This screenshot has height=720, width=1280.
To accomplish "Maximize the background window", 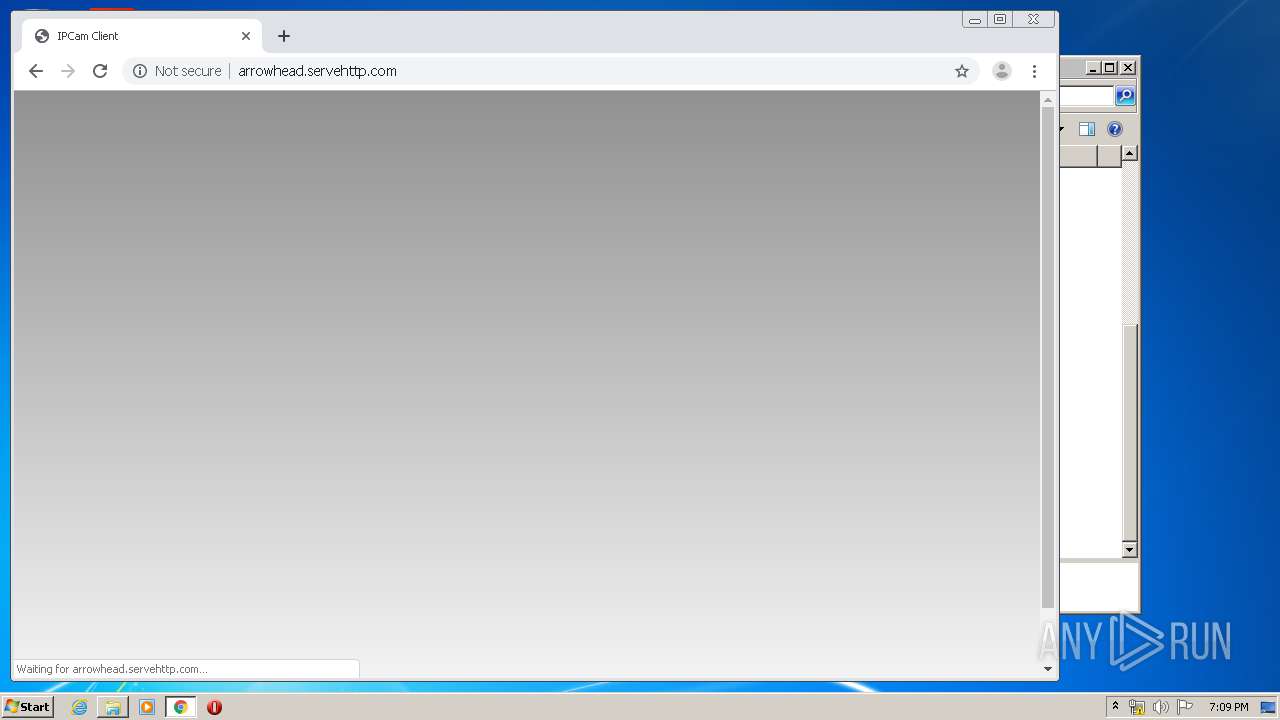I will coord(1110,68).
